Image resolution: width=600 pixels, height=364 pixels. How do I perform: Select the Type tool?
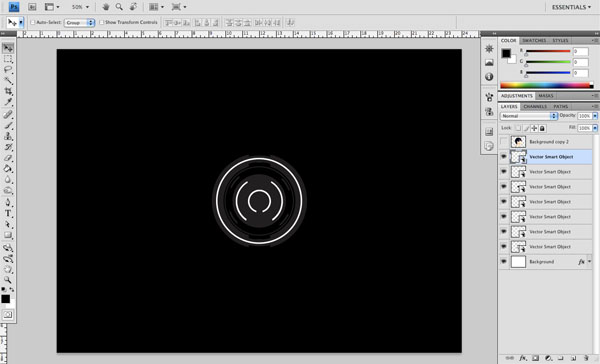[x=8, y=214]
